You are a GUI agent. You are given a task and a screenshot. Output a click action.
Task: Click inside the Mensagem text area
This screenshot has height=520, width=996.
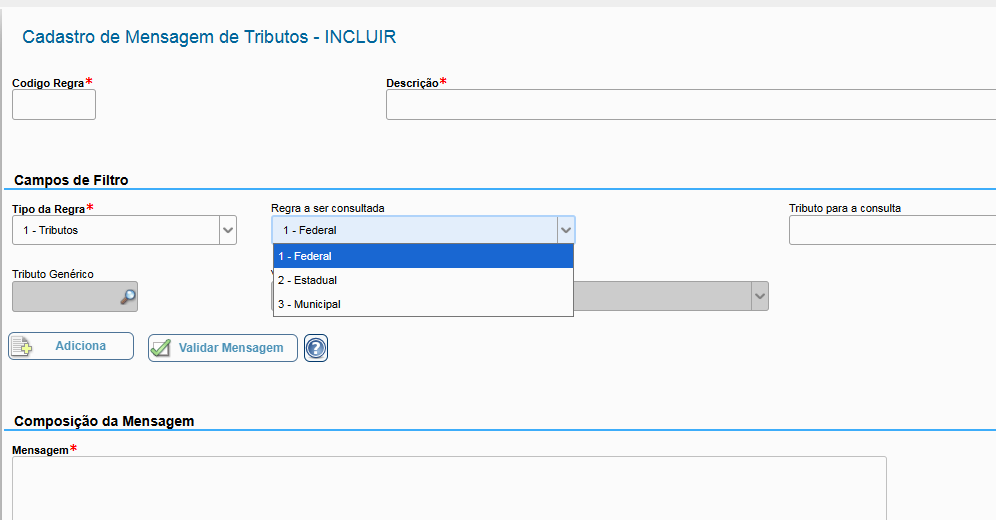pos(449,488)
